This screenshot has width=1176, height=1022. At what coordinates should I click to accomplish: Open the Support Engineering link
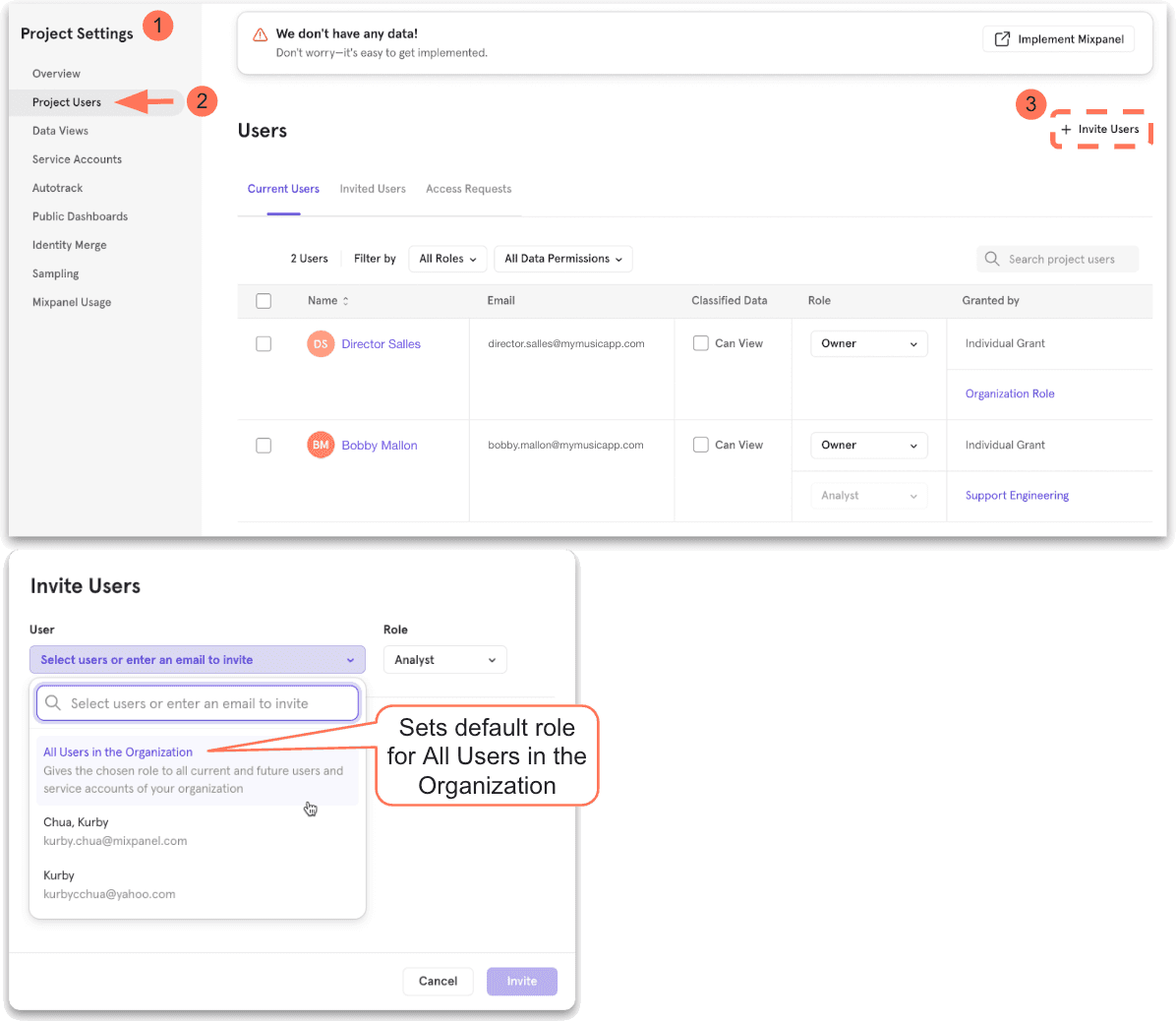tap(1017, 496)
